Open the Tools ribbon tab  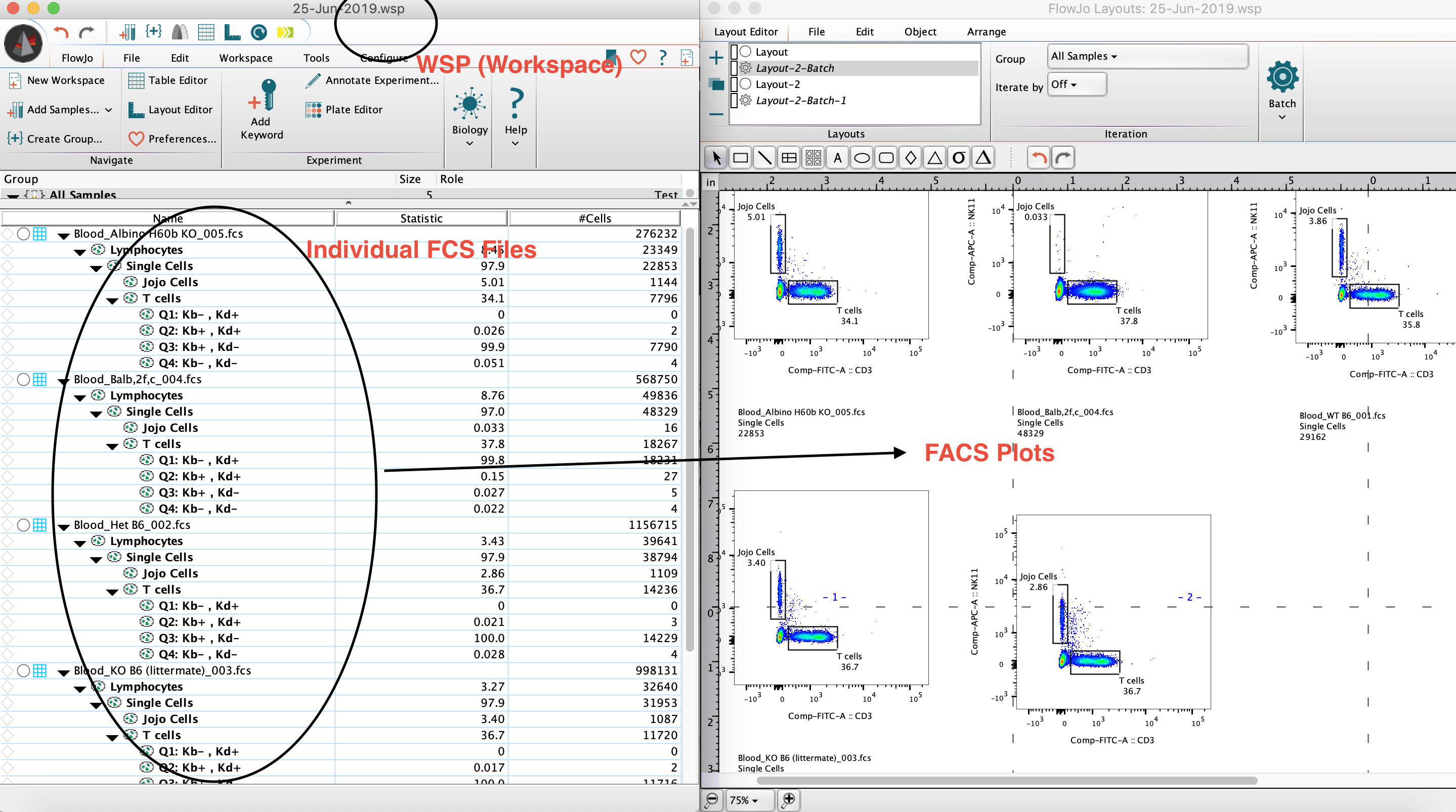coord(316,58)
